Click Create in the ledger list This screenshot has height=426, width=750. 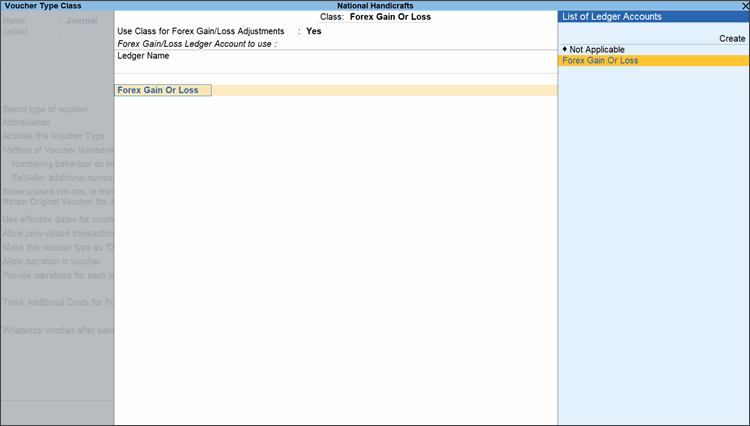(732, 38)
